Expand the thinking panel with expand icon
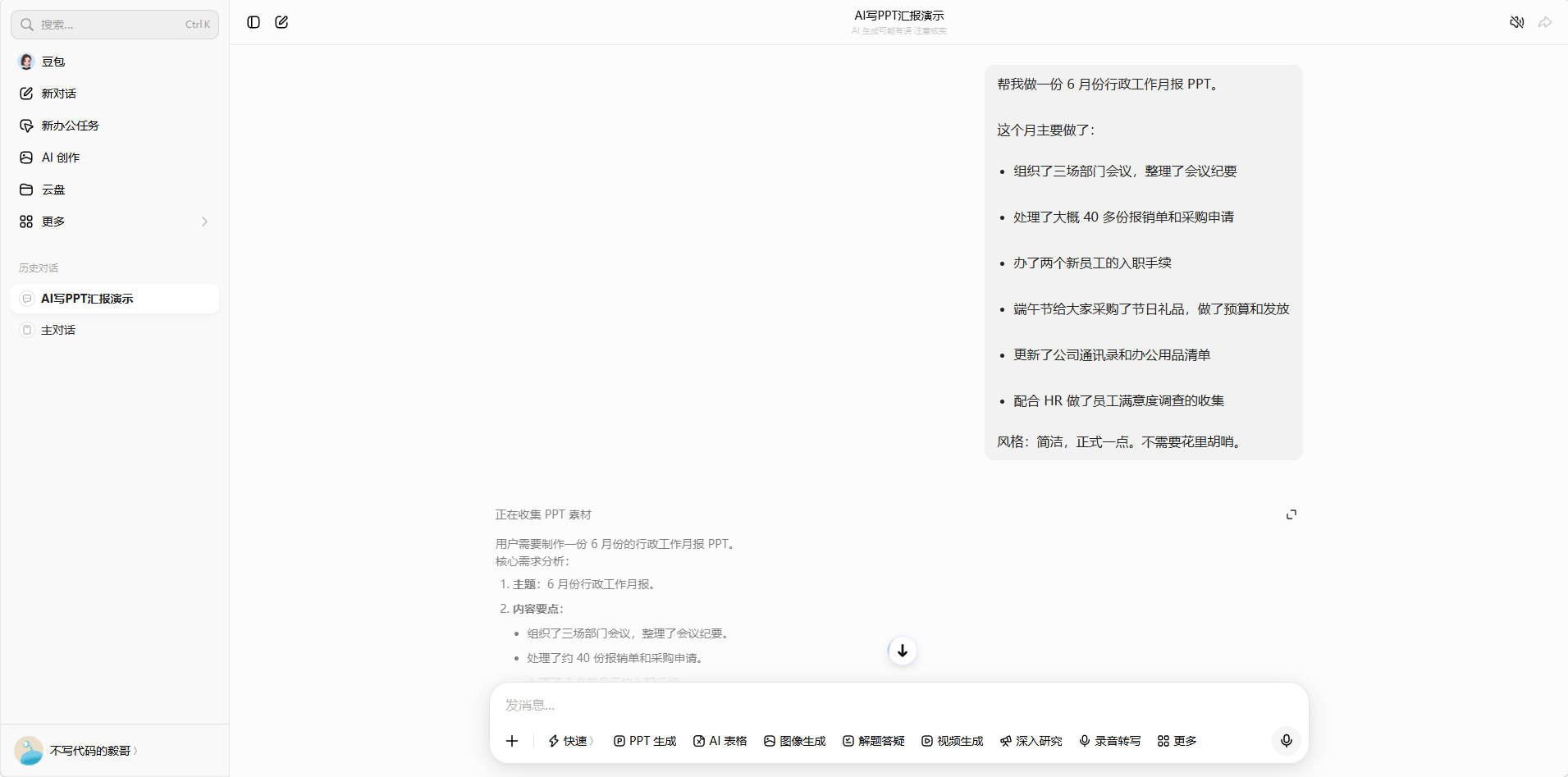Viewport: 1568px width, 777px height. click(x=1291, y=514)
